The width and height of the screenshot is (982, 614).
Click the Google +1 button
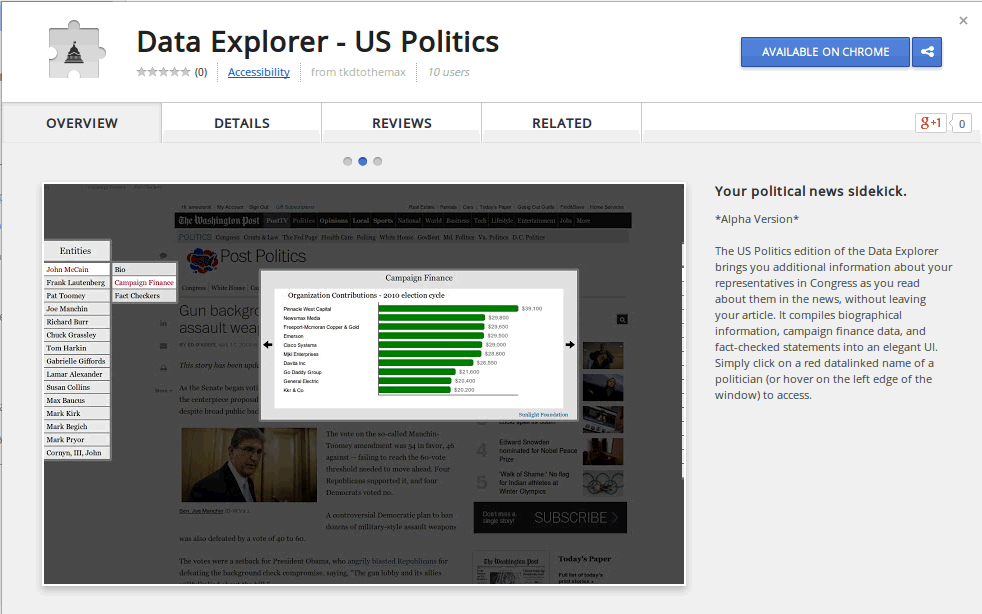coord(931,123)
